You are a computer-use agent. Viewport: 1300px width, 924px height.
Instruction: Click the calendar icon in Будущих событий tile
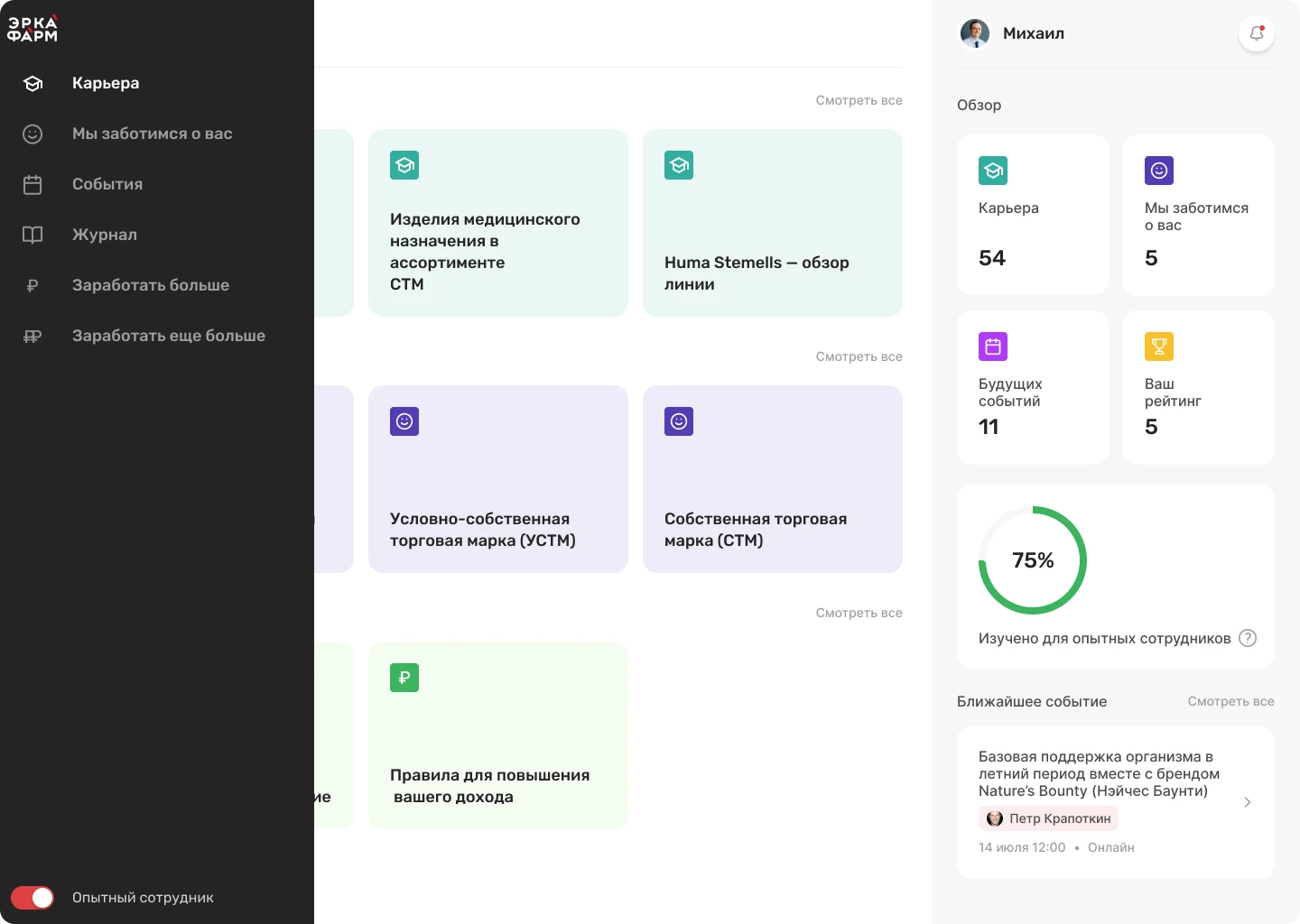(x=993, y=346)
